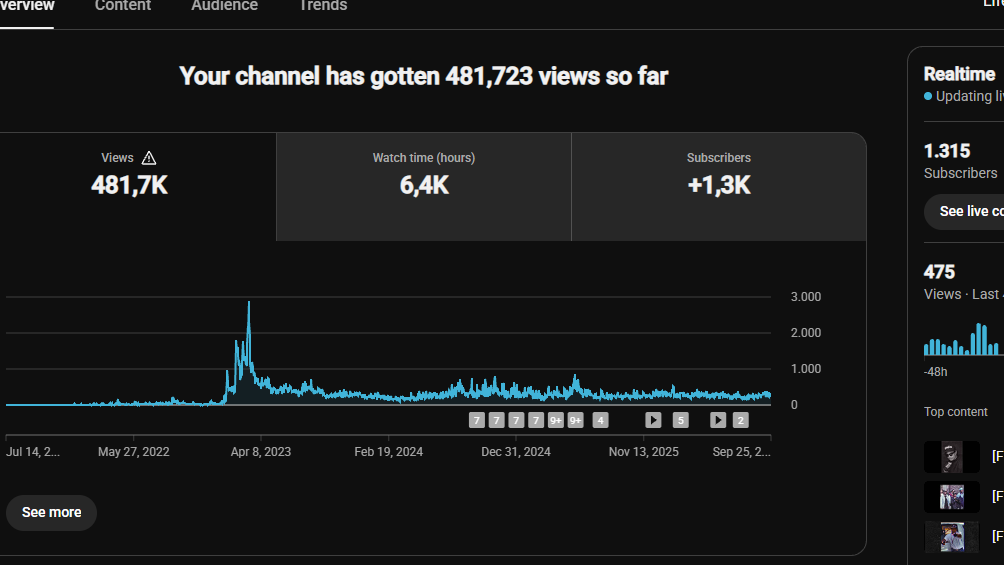
Task: Open the 9+ marker adjacent to the 4 marker
Action: tap(576, 420)
